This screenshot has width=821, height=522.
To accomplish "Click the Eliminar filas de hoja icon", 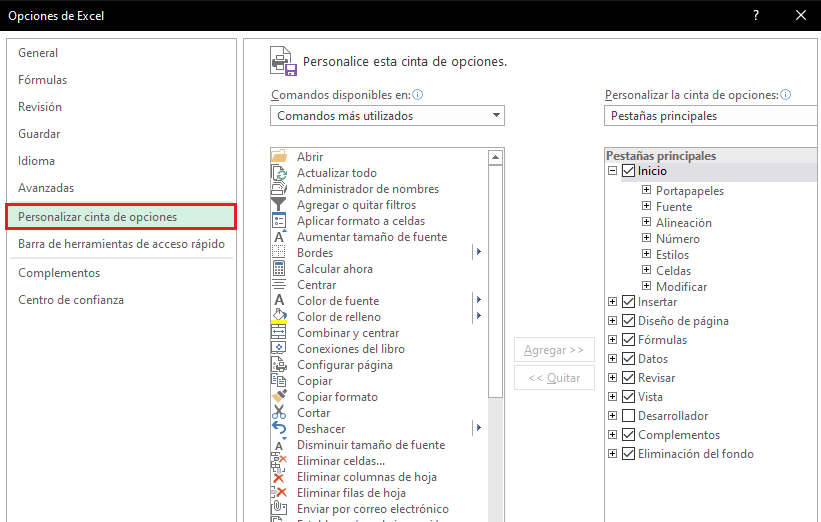I will click(279, 493).
